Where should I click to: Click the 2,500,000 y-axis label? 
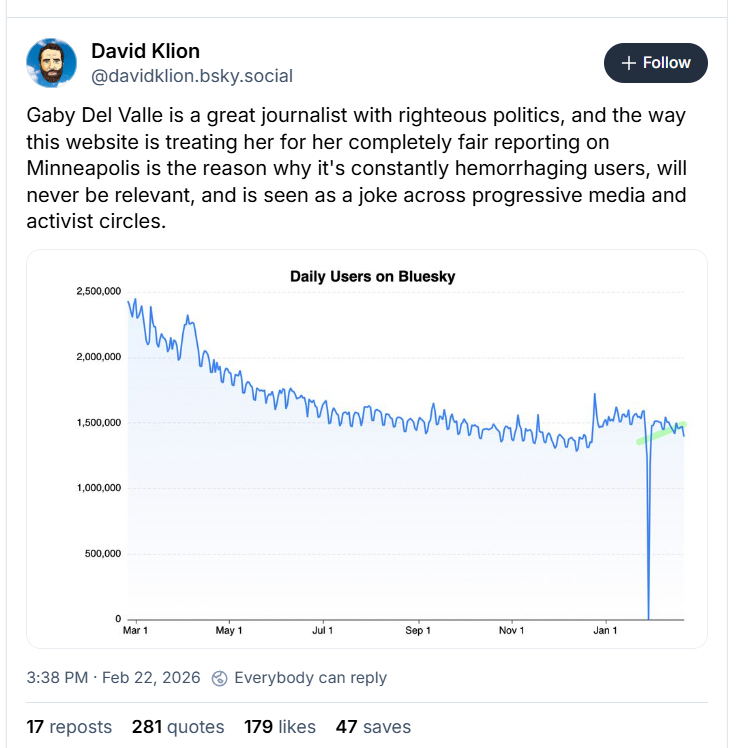click(98, 291)
